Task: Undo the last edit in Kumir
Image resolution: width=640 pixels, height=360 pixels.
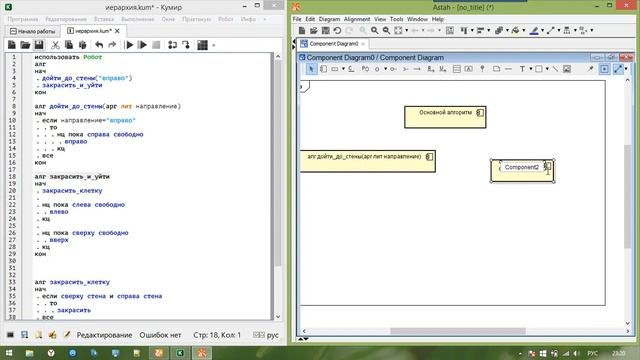Action: click(x=99, y=45)
